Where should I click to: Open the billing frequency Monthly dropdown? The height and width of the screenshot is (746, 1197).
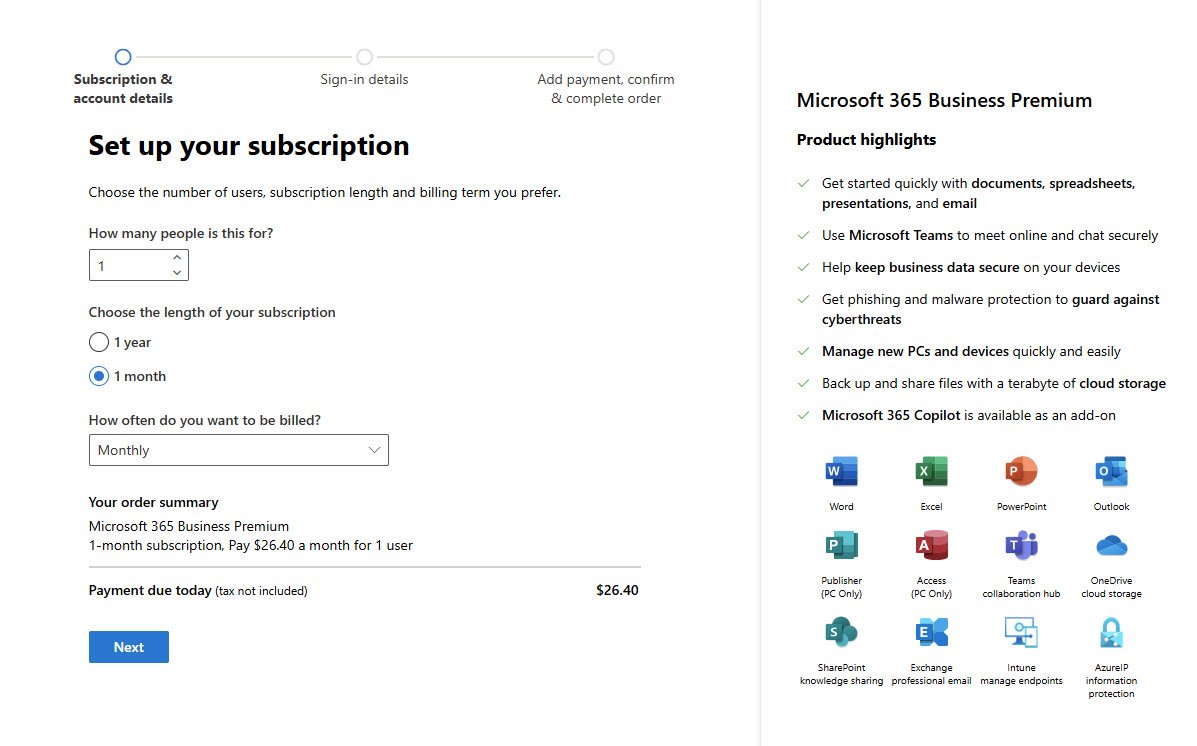tap(238, 450)
